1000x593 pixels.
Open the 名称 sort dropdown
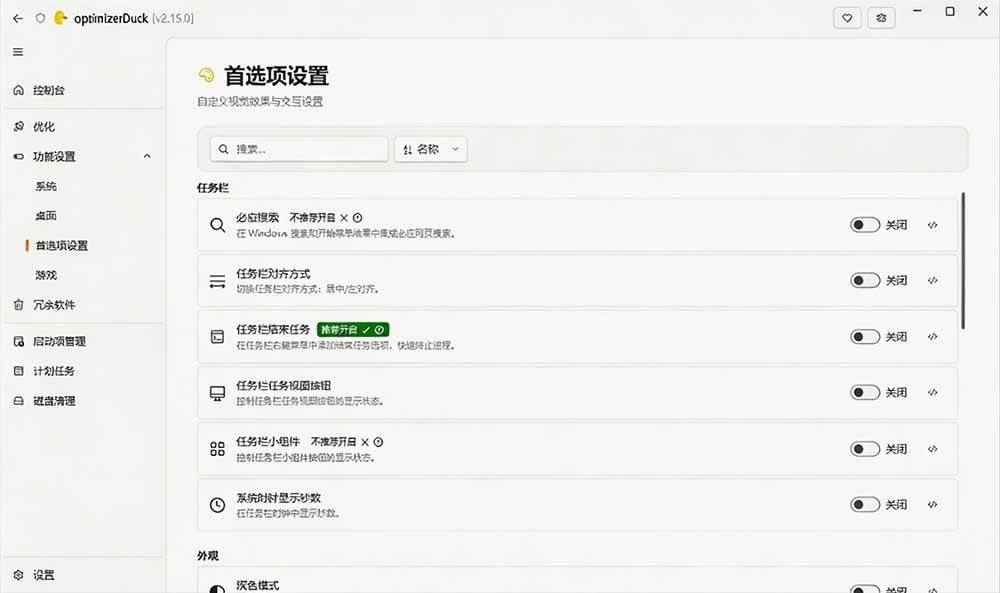[430, 149]
